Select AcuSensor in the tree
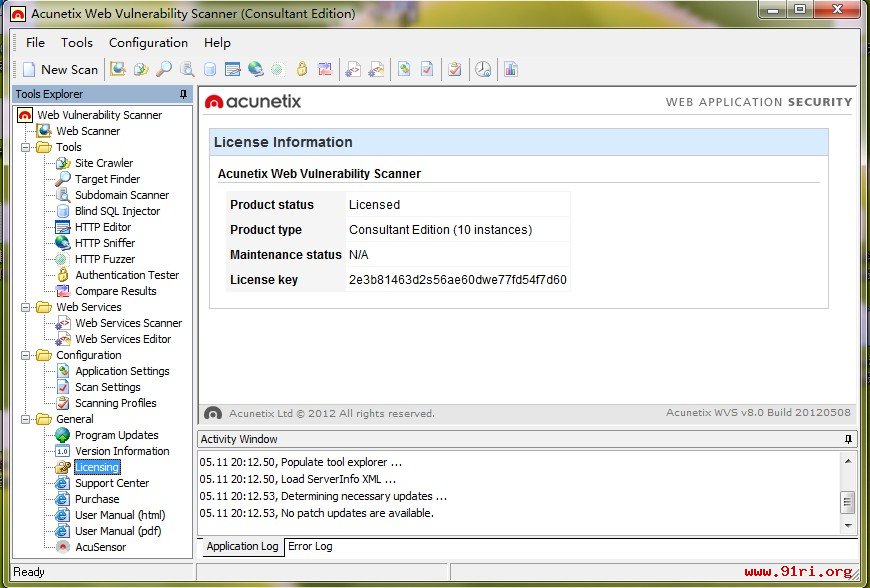This screenshot has height=588, width=870. point(100,548)
